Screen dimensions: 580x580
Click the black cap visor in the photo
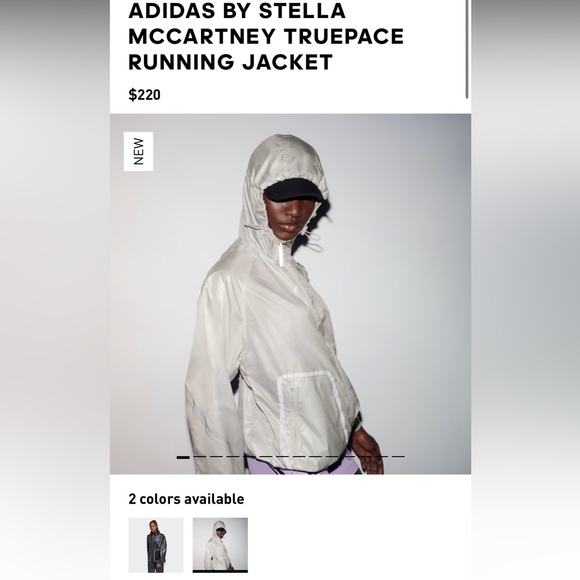(293, 190)
